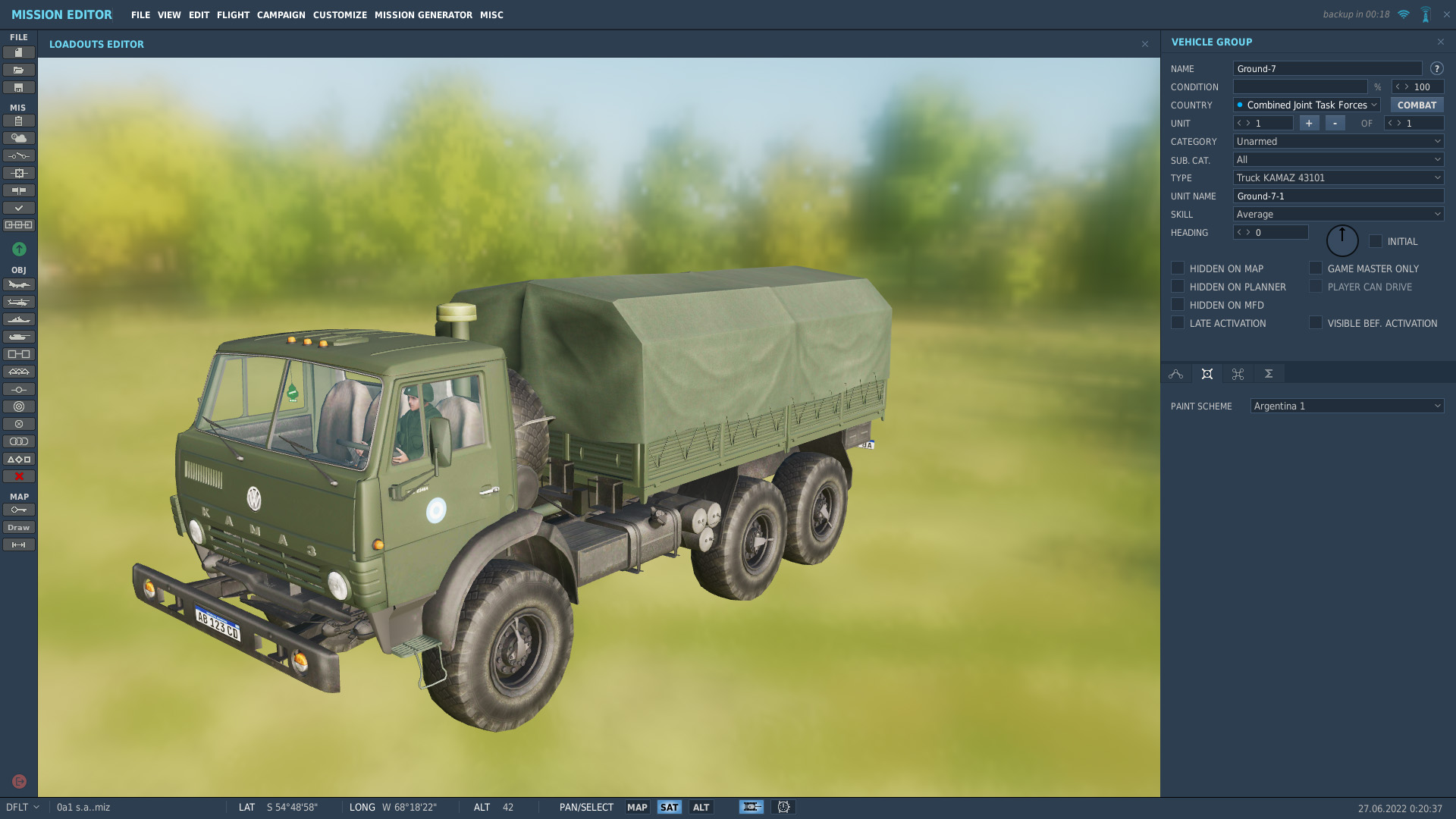Open the triggers tab icon in vehicle panel

[x=1238, y=374]
